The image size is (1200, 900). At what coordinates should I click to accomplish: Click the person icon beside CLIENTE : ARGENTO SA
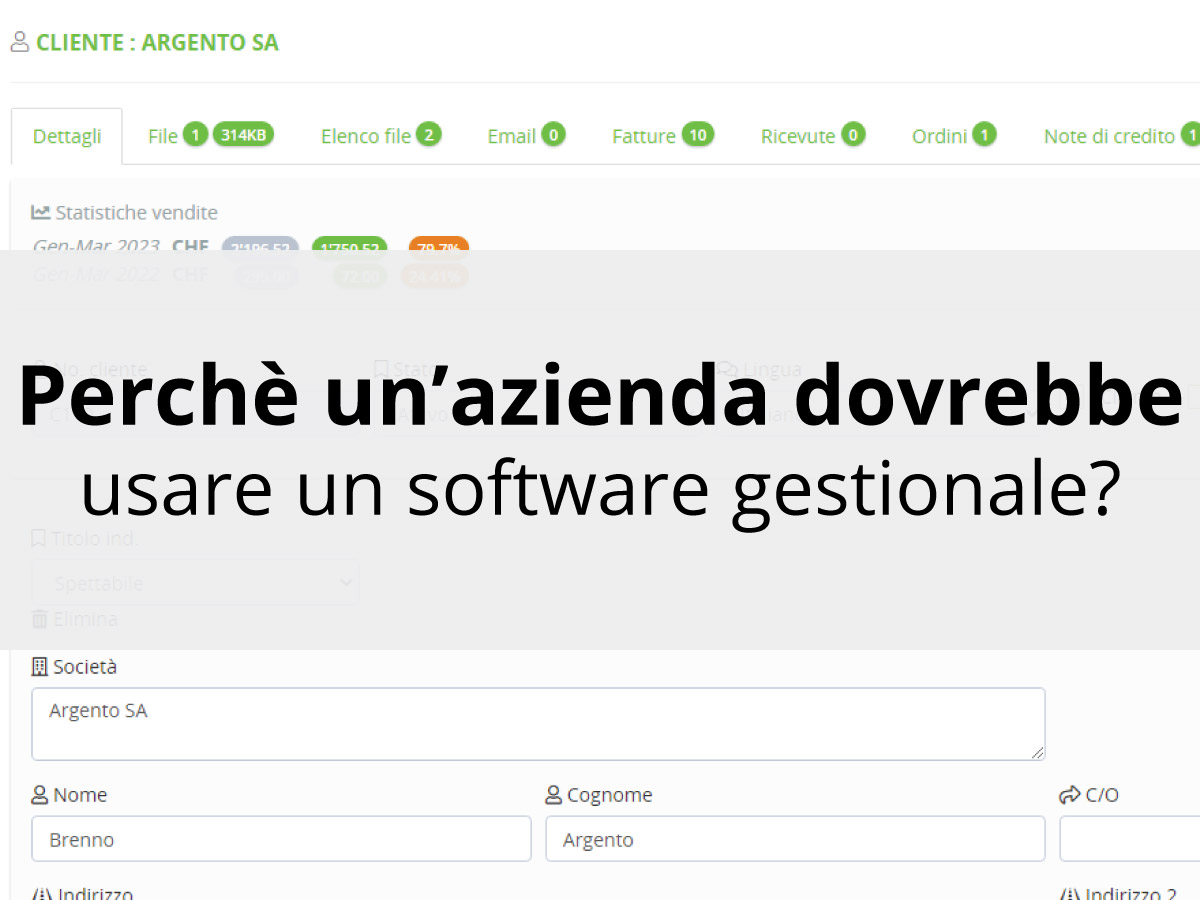(x=19, y=42)
